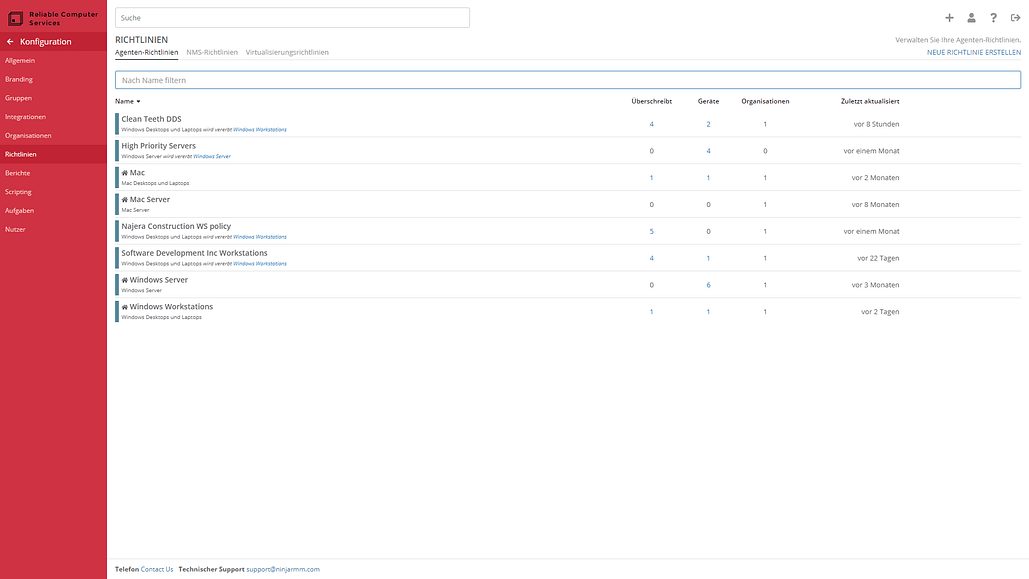Switch to the NMS-Richtlinien tab
The width and height of the screenshot is (1029, 579).
(x=212, y=53)
